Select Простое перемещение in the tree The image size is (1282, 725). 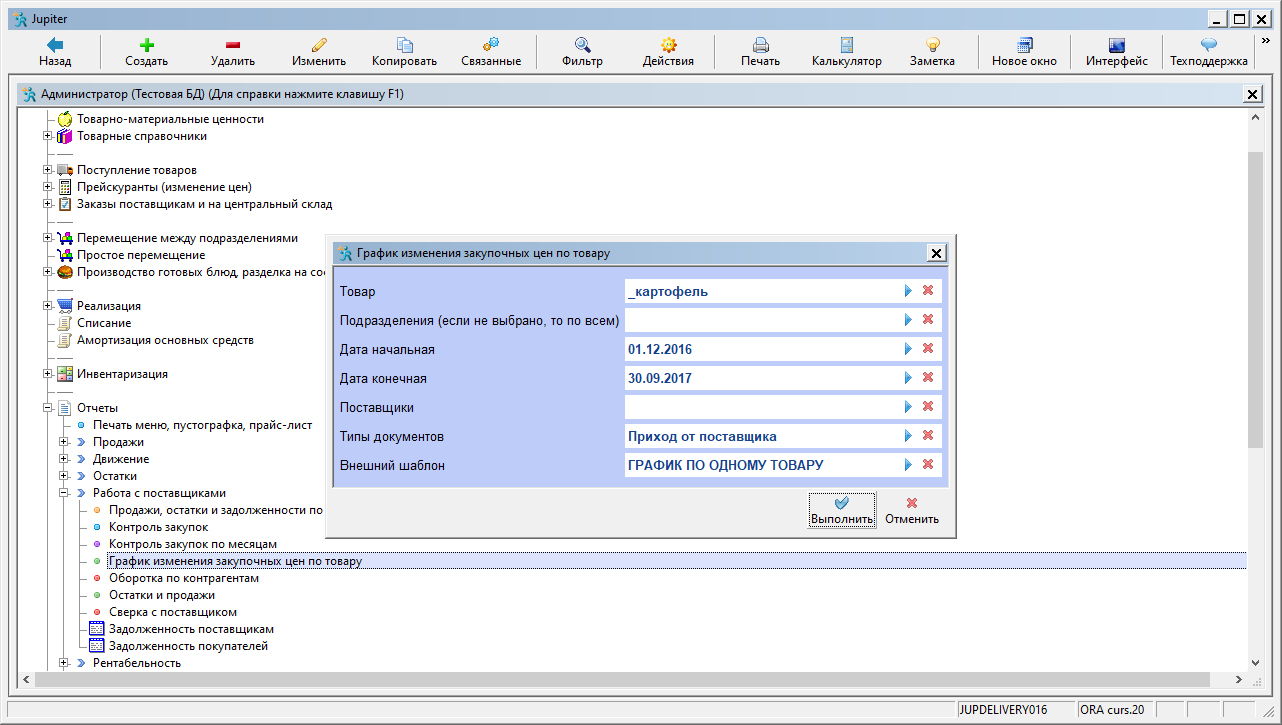141,255
